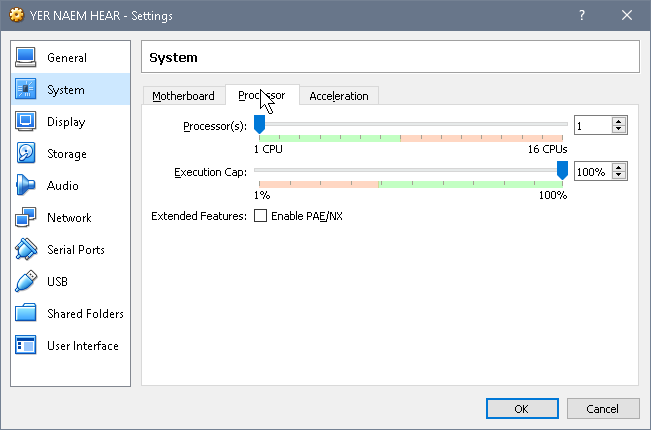Click the Execution Cap slider handle

tap(562, 171)
